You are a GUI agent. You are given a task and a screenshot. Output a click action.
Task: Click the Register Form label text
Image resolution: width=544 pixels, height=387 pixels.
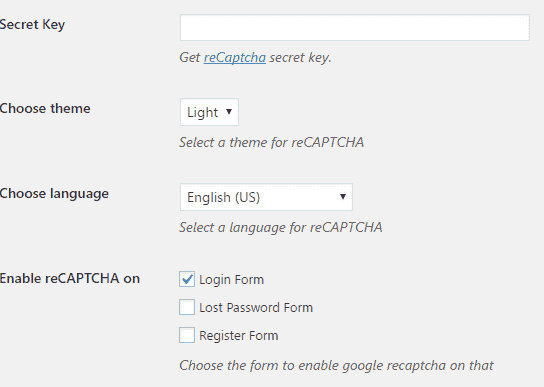pos(239,336)
